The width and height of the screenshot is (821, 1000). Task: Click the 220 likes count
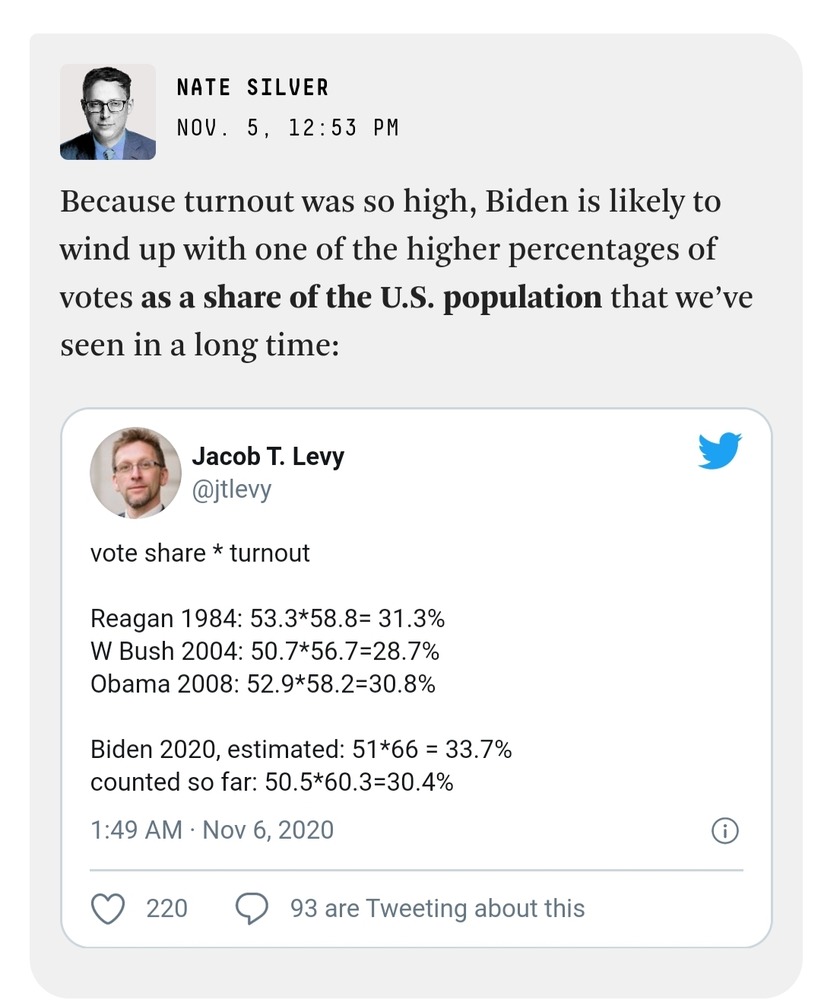(x=167, y=908)
